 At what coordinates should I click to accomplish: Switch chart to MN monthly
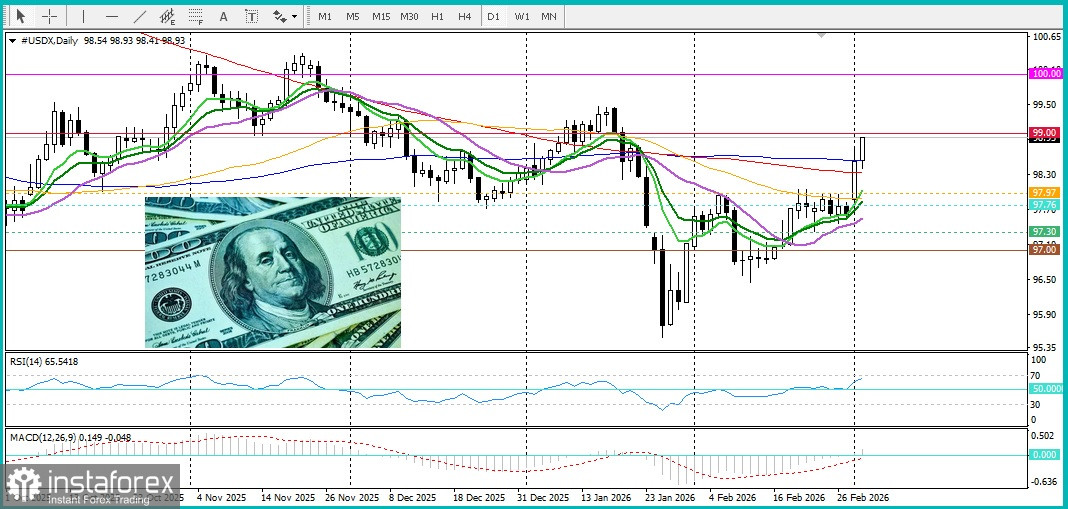[549, 17]
